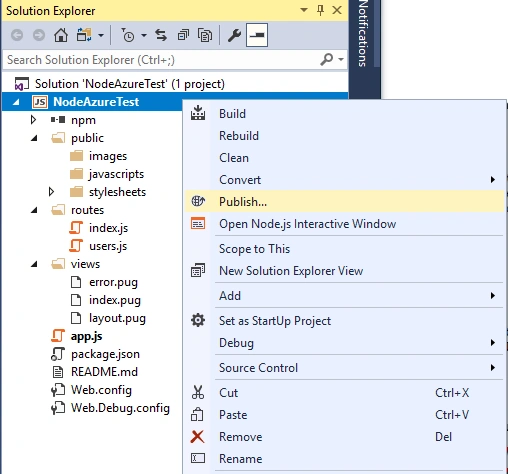Viewport: 508px width, 474px height.
Task: Click the Home icon in Solution Explorer
Action: [x=61, y=35]
